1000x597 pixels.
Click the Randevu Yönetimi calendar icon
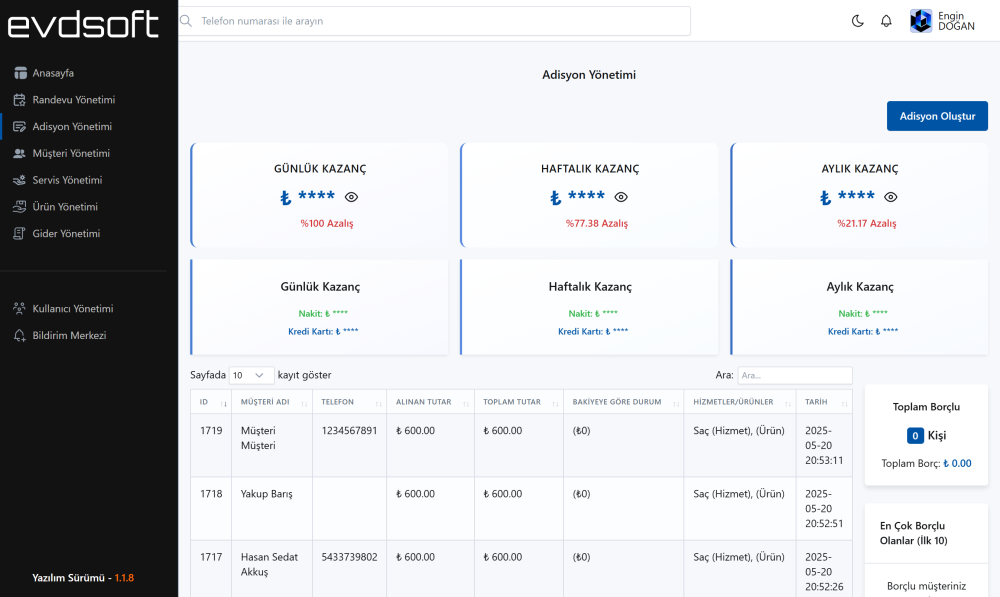coord(20,100)
